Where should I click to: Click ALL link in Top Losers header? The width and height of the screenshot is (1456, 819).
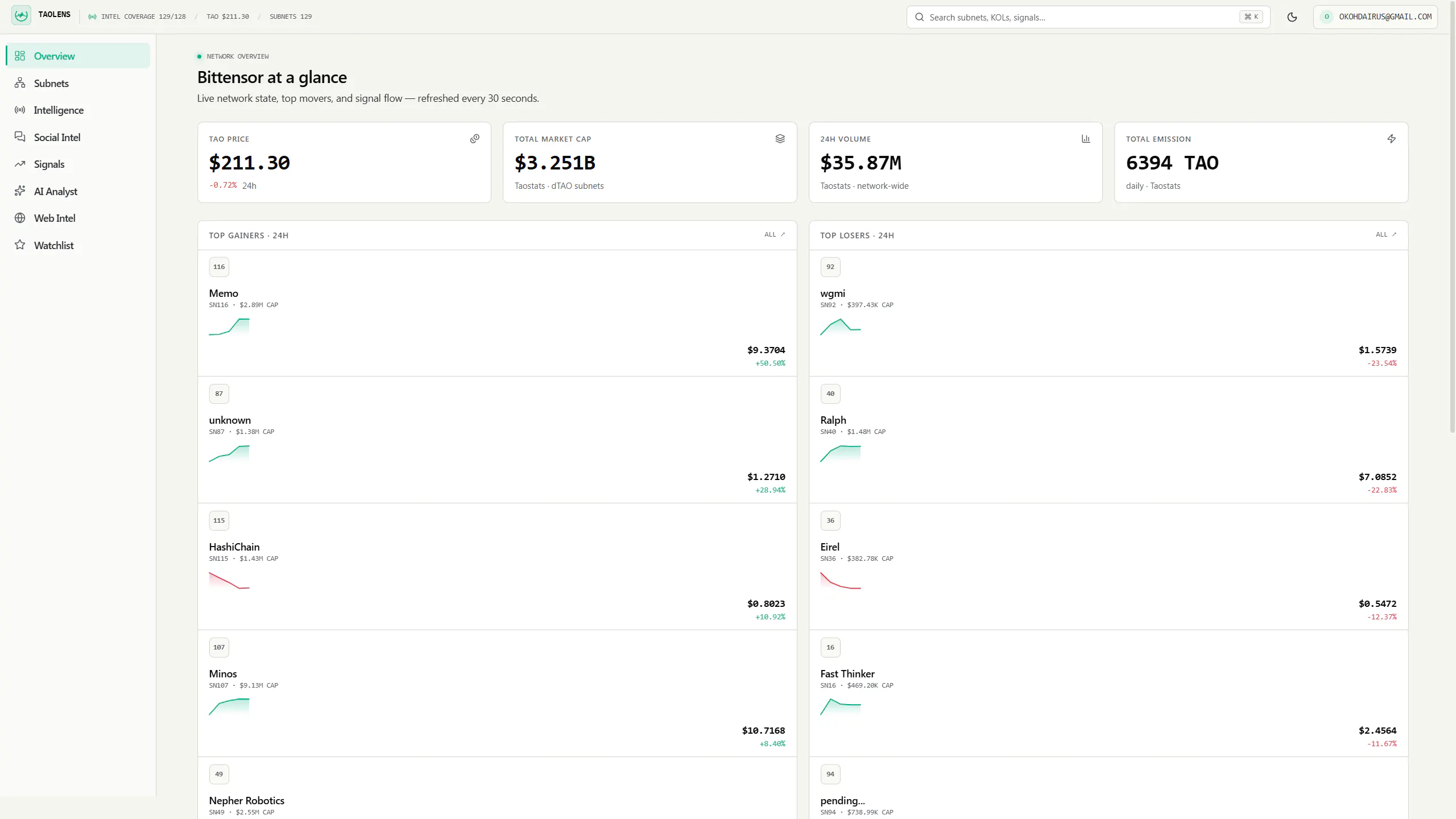(x=1386, y=234)
